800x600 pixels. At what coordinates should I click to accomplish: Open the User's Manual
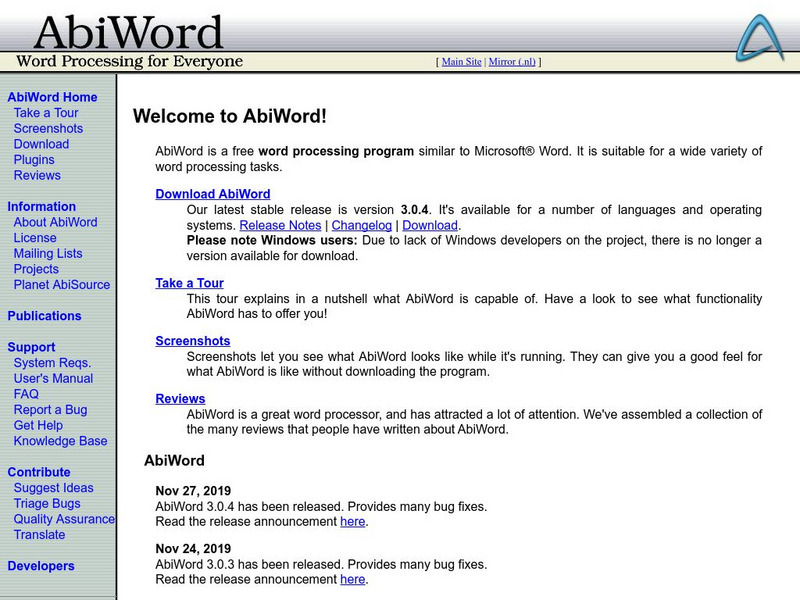coord(53,379)
